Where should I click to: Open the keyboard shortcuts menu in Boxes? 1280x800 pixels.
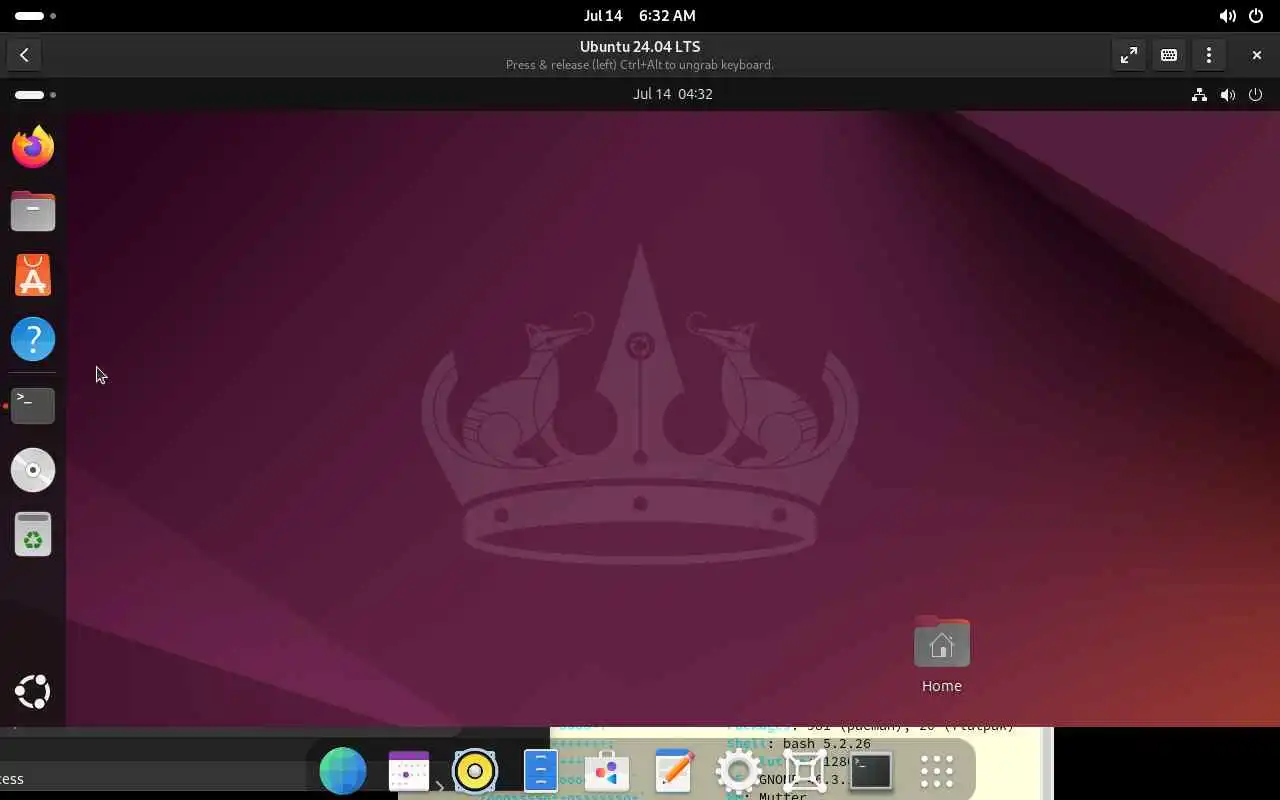tap(1169, 55)
